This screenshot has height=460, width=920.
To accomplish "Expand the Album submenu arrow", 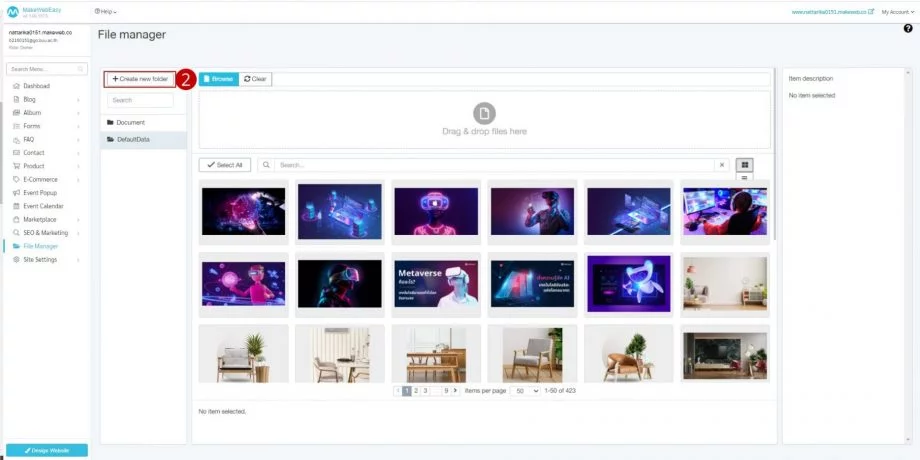I will pos(78,113).
